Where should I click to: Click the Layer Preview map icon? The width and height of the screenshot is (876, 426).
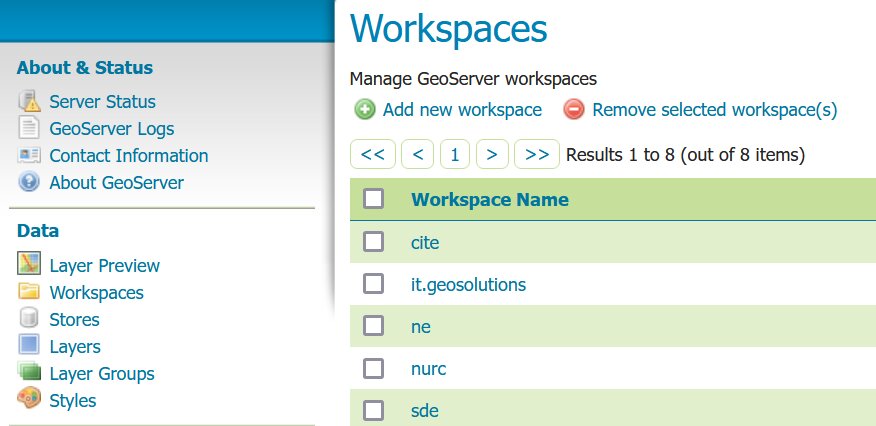[x=29, y=264]
